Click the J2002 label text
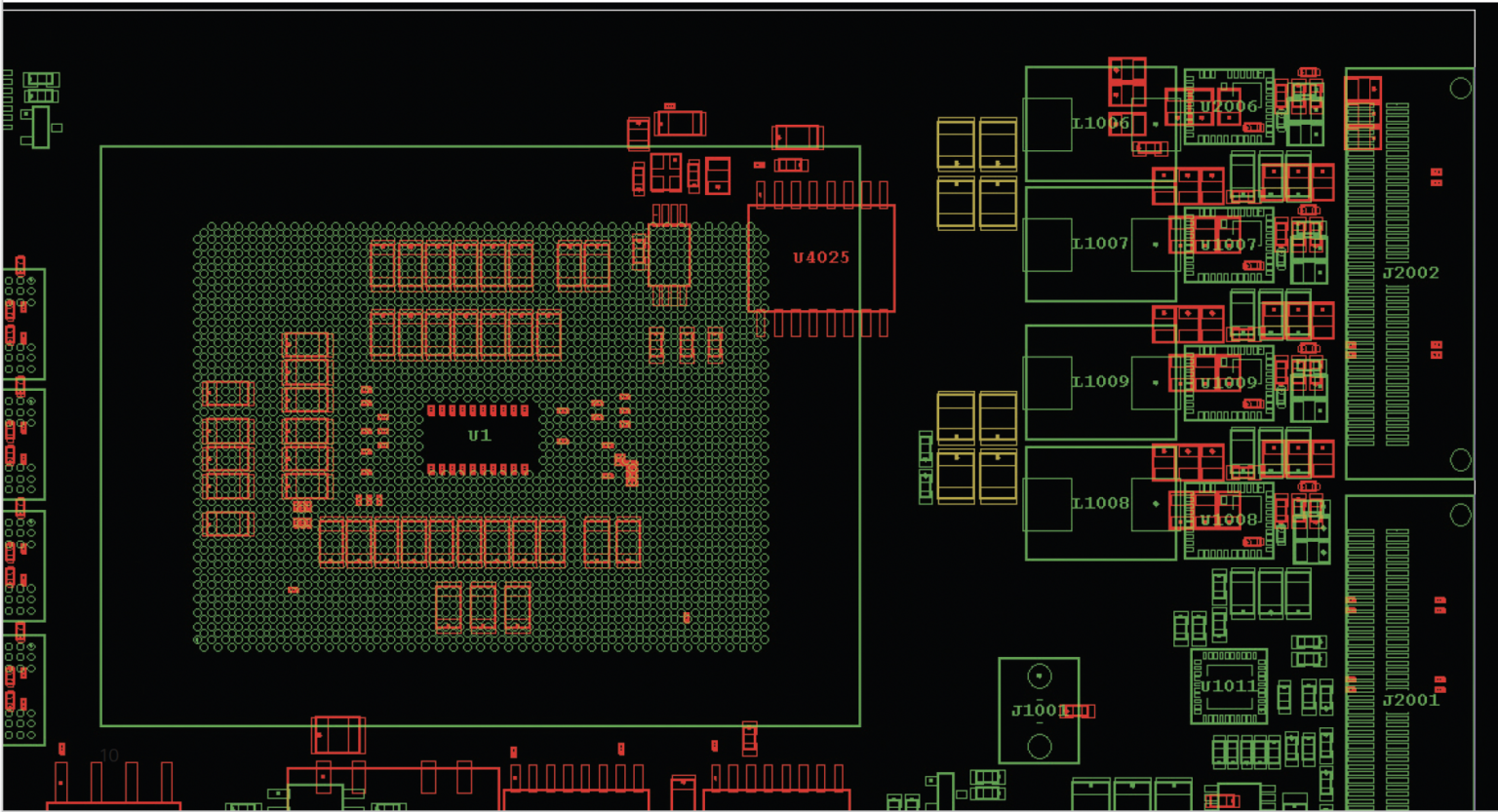The height and width of the screenshot is (812, 1498). (1411, 274)
